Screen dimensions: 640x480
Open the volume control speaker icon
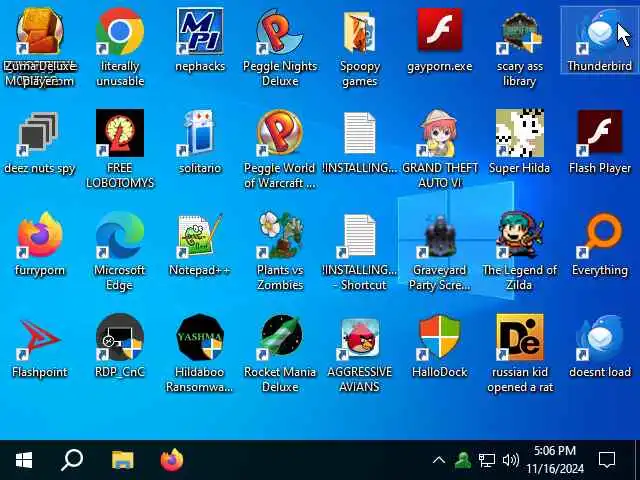510,460
